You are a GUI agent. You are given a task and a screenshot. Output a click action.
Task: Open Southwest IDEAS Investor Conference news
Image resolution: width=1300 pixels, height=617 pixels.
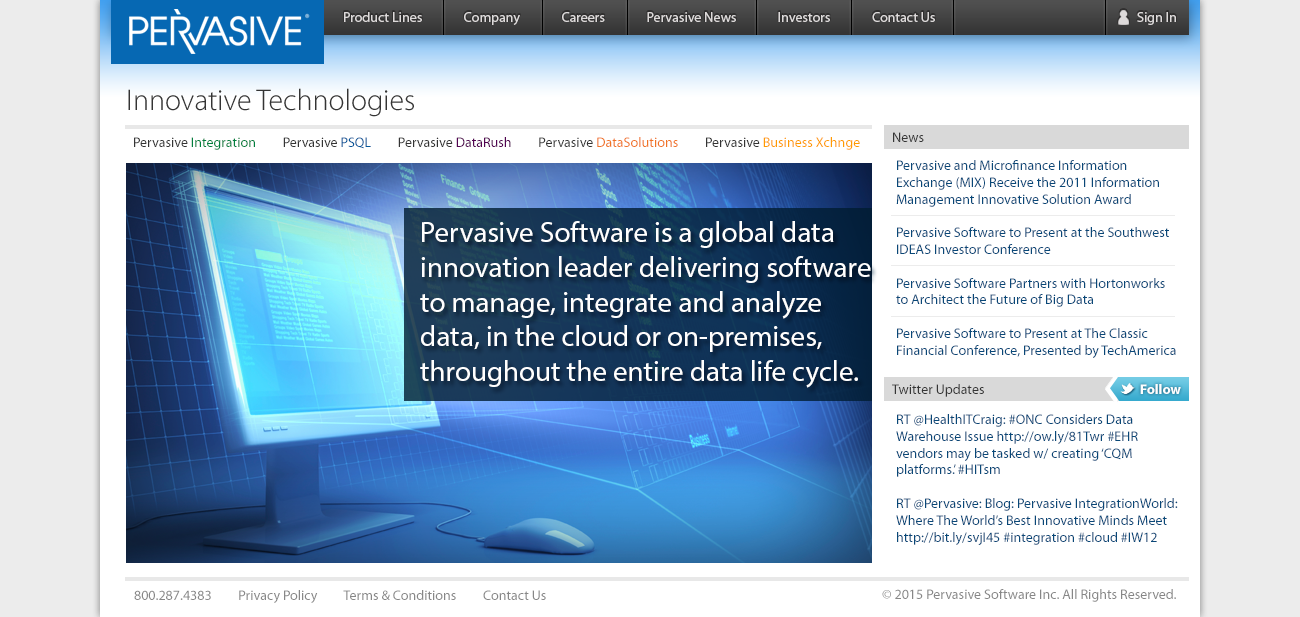pyautogui.click(x=1032, y=241)
